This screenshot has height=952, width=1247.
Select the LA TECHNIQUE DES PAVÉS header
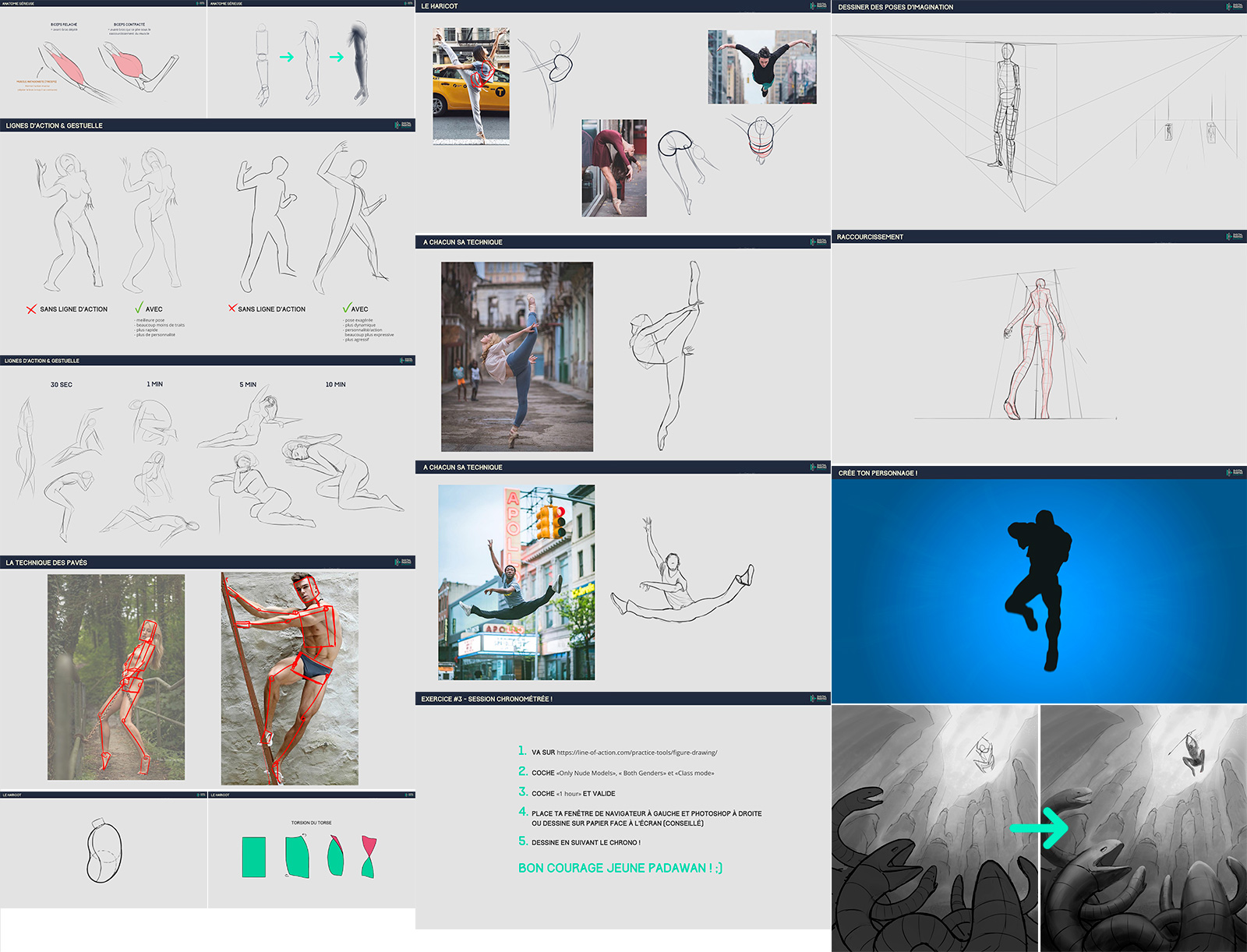tap(47, 562)
